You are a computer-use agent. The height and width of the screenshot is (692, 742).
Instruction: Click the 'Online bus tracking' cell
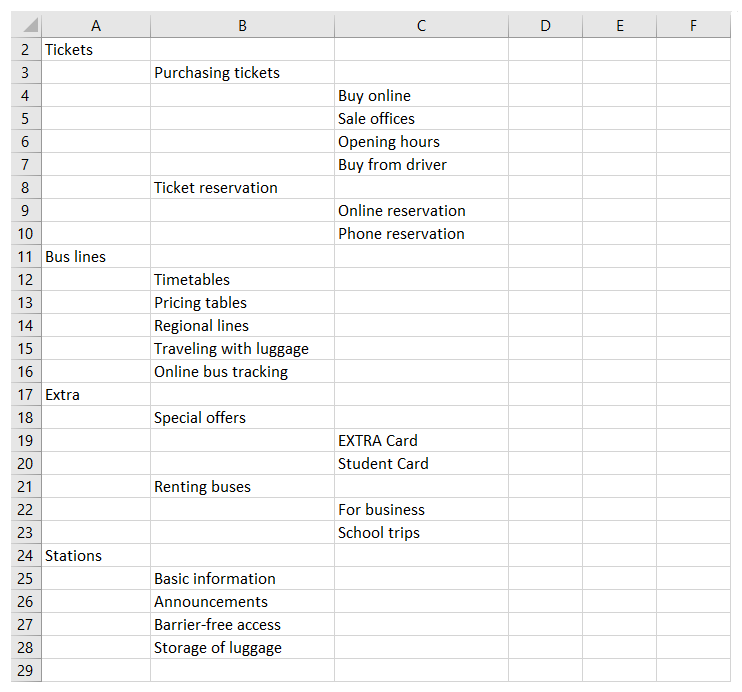point(242,372)
